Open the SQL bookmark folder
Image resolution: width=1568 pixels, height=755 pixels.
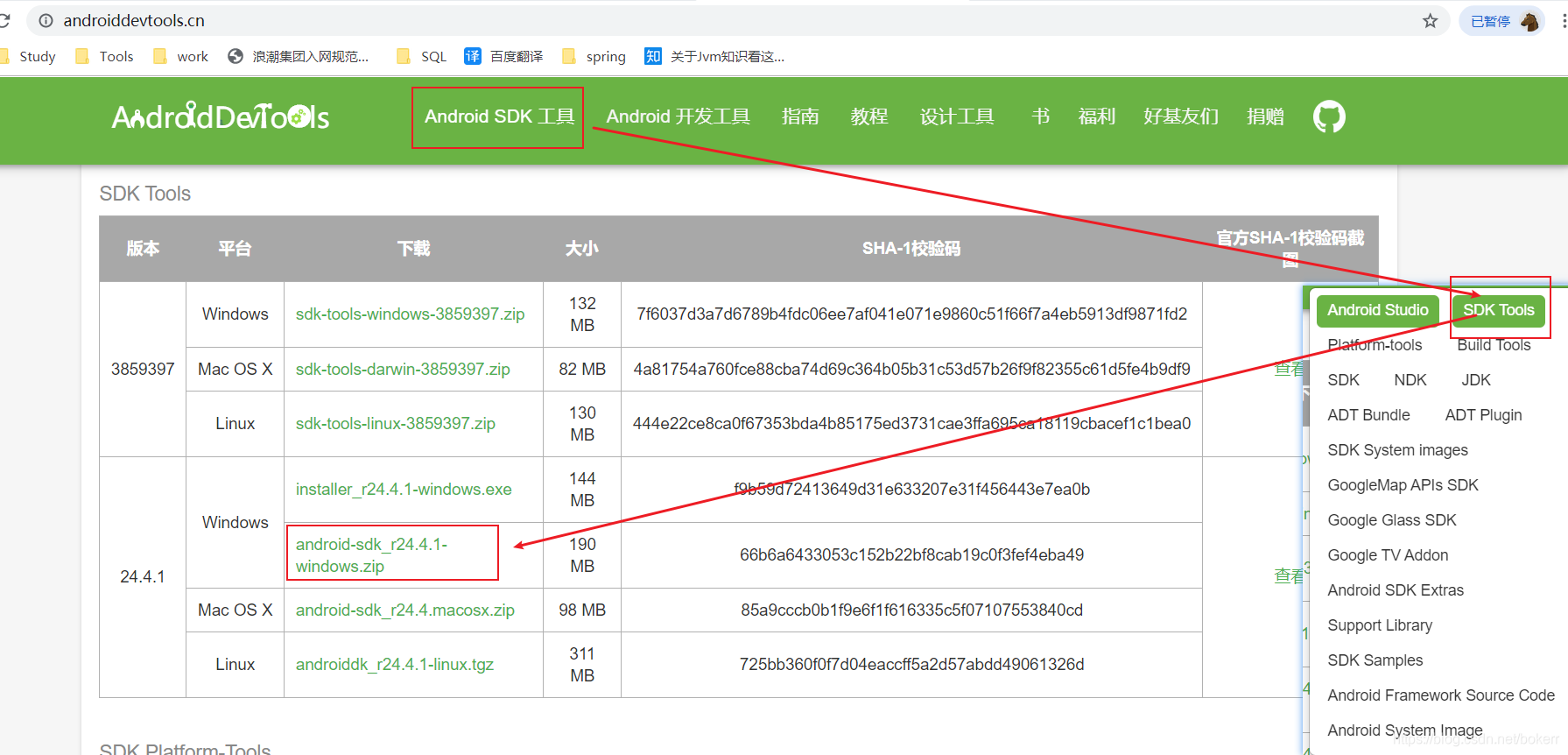click(422, 57)
